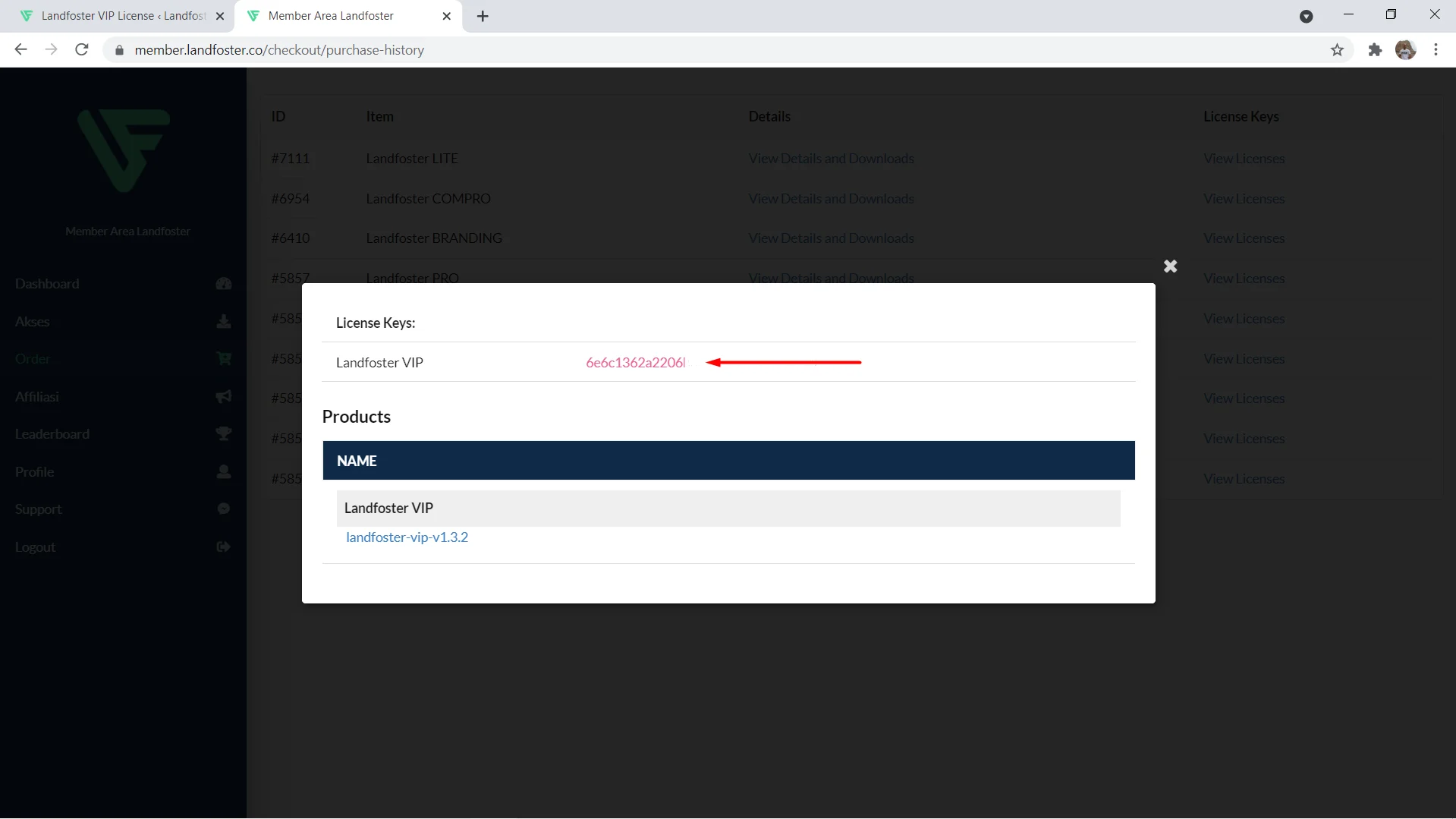Viewport: 1456px width, 819px height.
Task: Open Support in the sidebar menu
Action: coord(39,509)
